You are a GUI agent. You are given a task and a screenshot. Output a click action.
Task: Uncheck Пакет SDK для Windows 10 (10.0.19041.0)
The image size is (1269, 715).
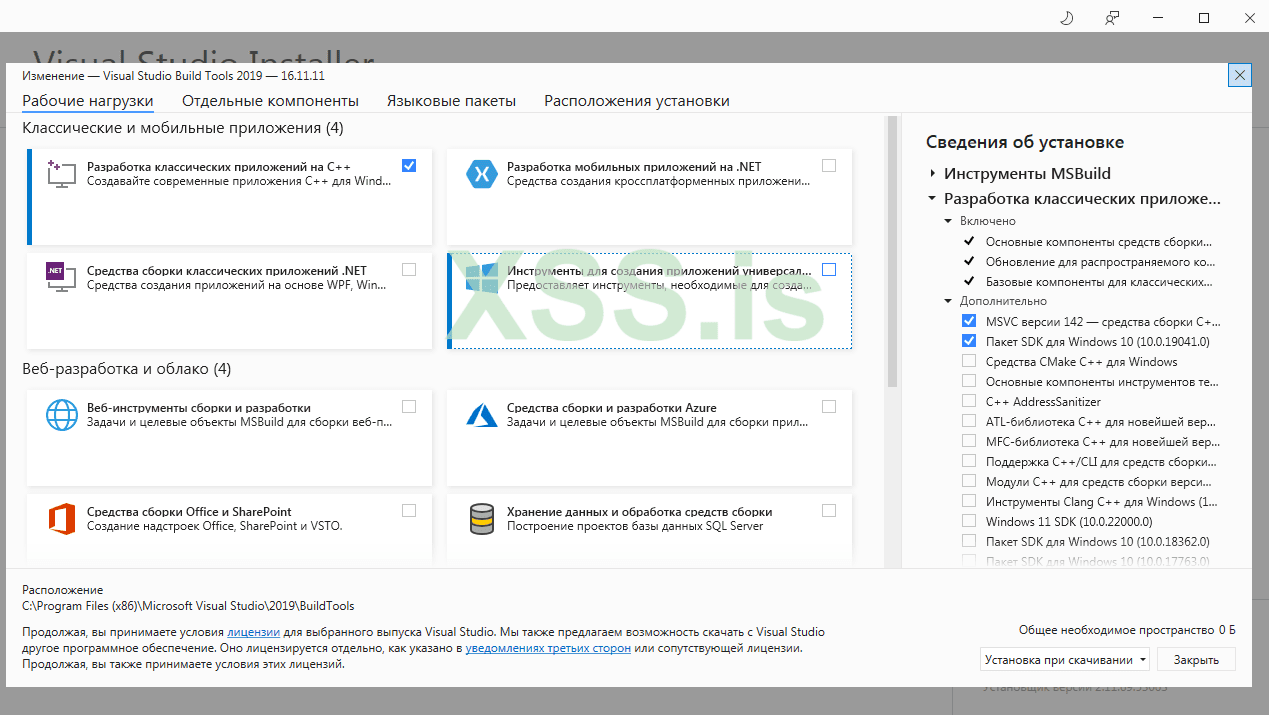click(969, 341)
